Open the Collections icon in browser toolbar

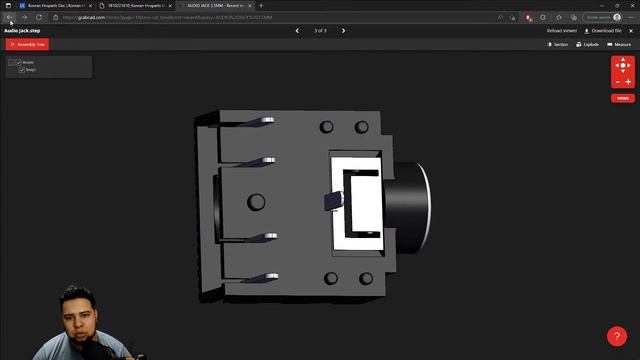(574, 18)
